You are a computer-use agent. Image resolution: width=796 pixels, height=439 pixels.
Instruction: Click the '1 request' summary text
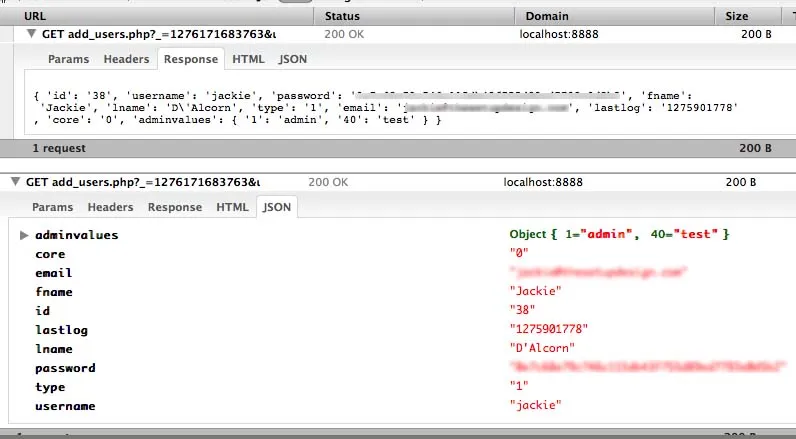(59, 148)
